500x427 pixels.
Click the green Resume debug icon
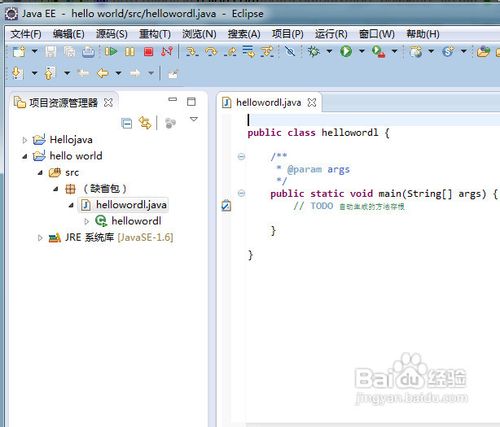pos(111,52)
